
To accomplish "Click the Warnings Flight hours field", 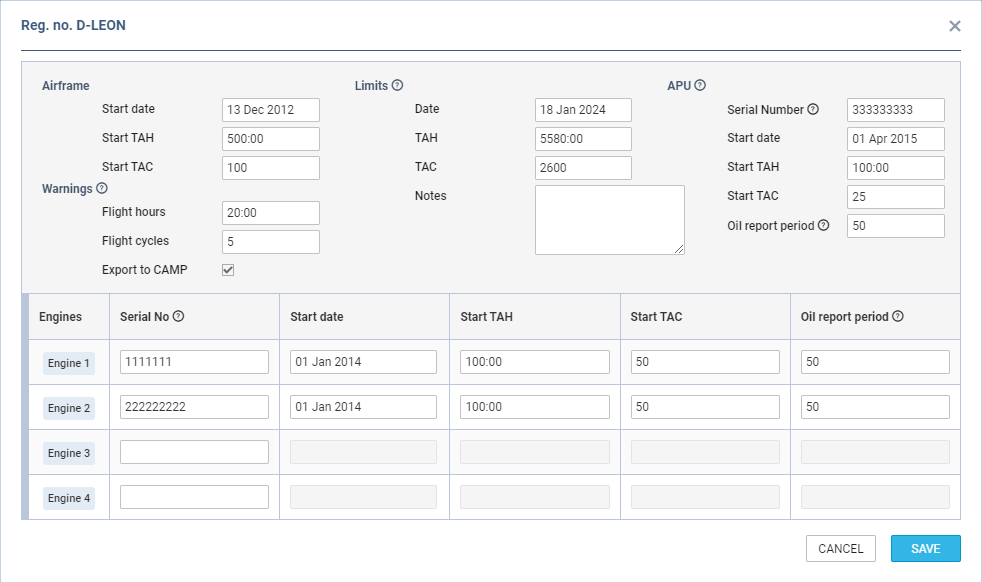I will [271, 213].
